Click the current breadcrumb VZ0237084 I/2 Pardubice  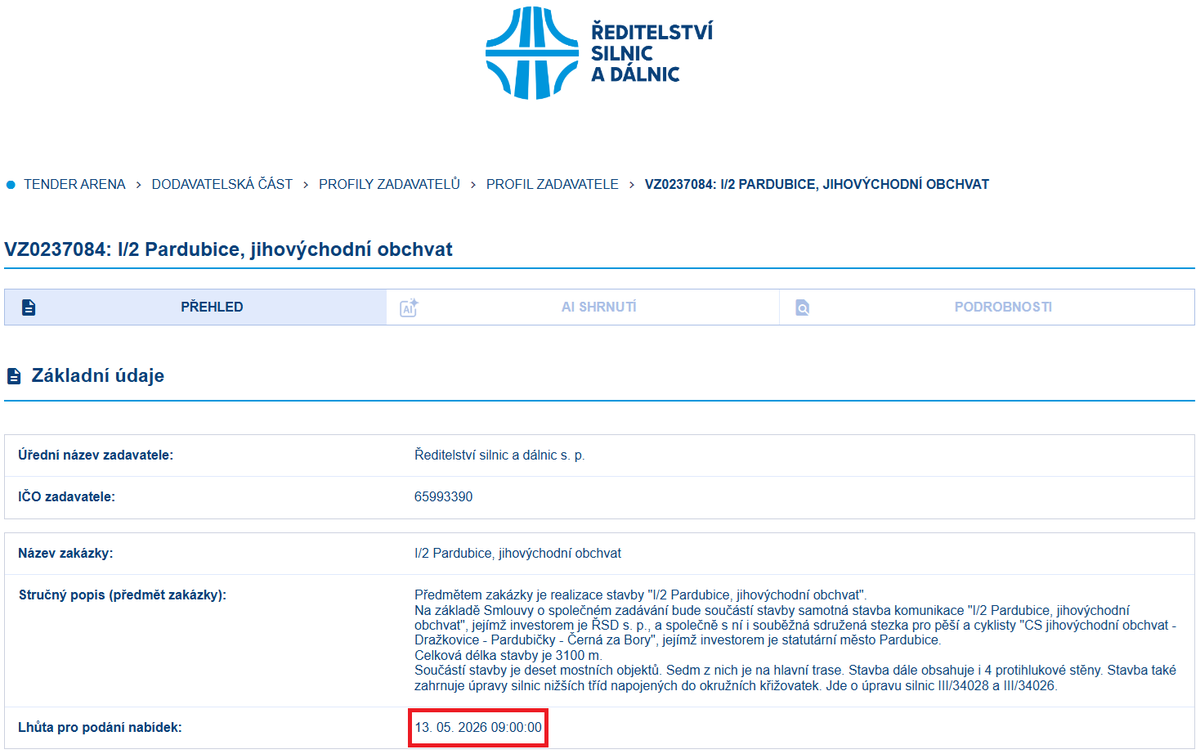(817, 184)
